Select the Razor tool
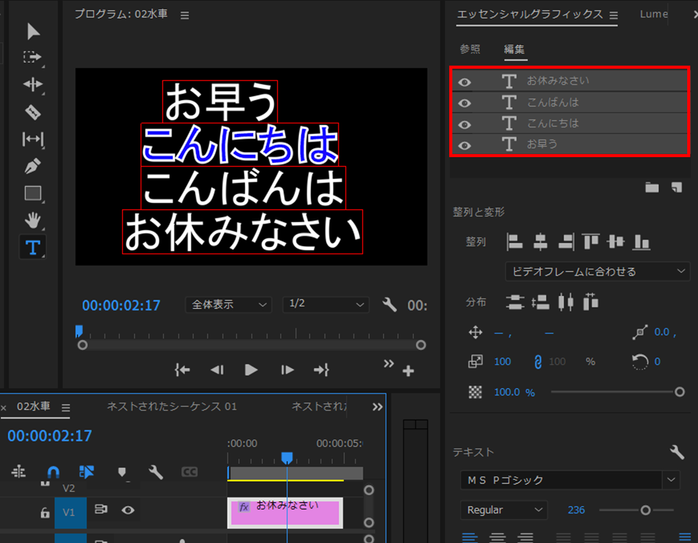Viewport: 698px width, 543px height. (x=33, y=112)
